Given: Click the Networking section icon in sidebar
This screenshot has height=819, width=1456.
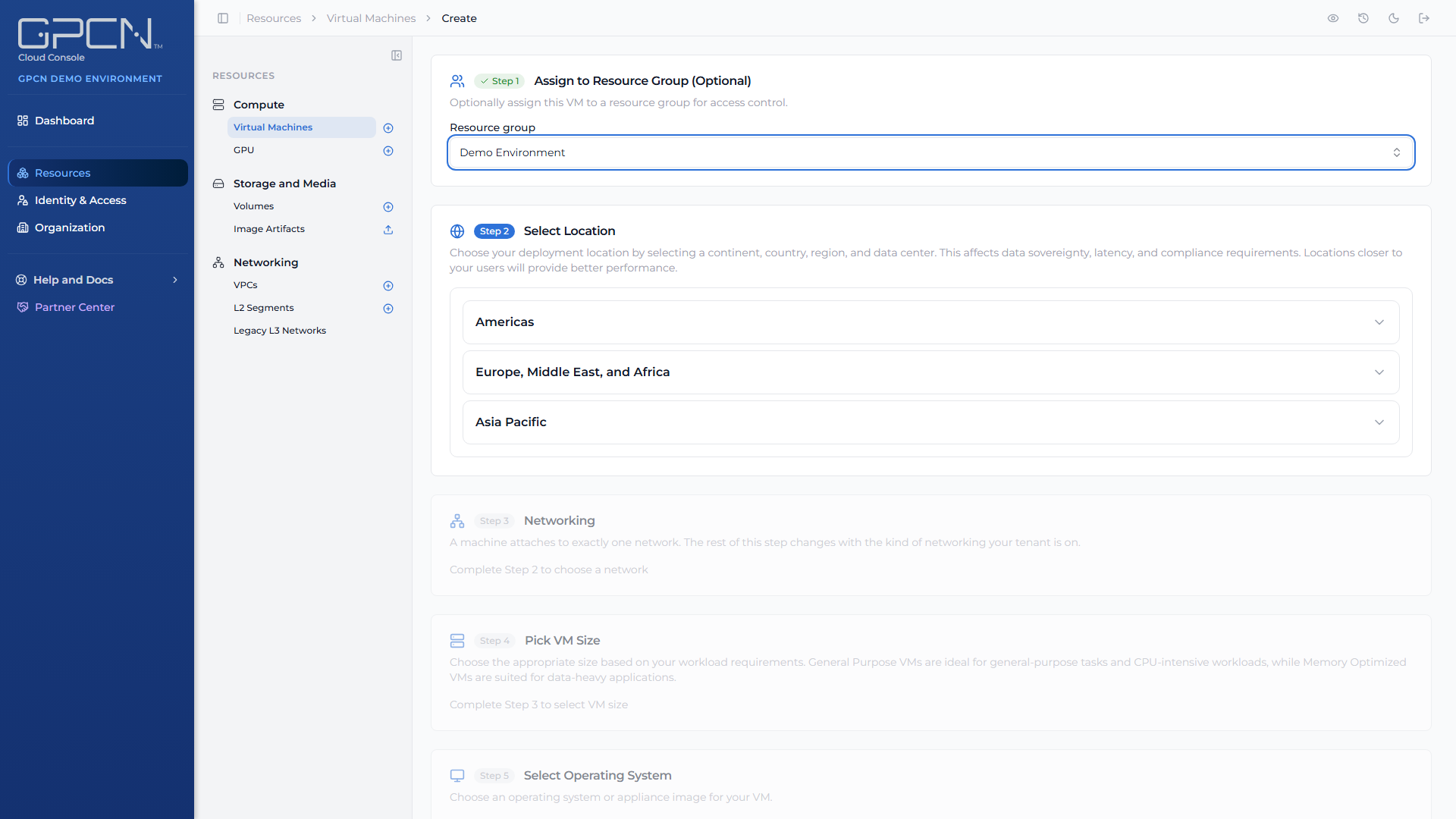Looking at the screenshot, I should pyautogui.click(x=218, y=262).
